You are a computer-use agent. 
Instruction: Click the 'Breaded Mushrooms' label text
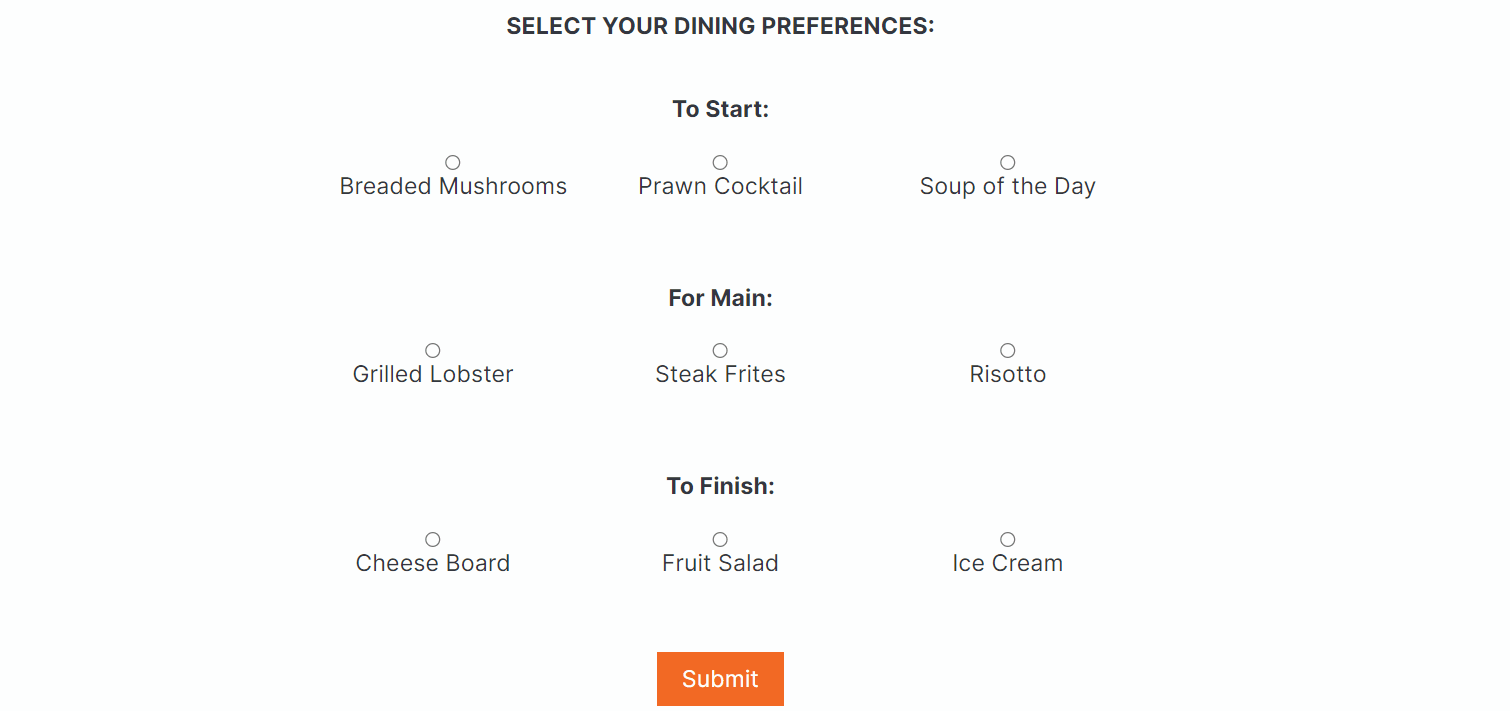coord(453,186)
